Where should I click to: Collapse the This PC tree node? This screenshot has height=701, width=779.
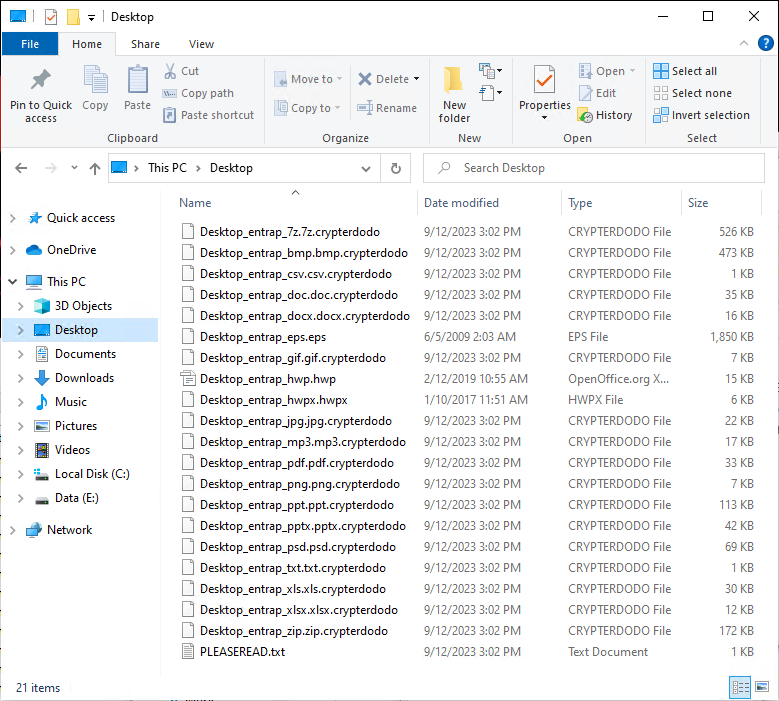13,282
